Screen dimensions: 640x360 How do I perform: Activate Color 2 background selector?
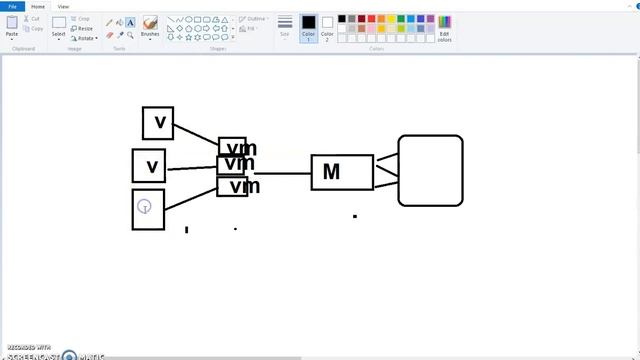pyautogui.click(x=327, y=28)
